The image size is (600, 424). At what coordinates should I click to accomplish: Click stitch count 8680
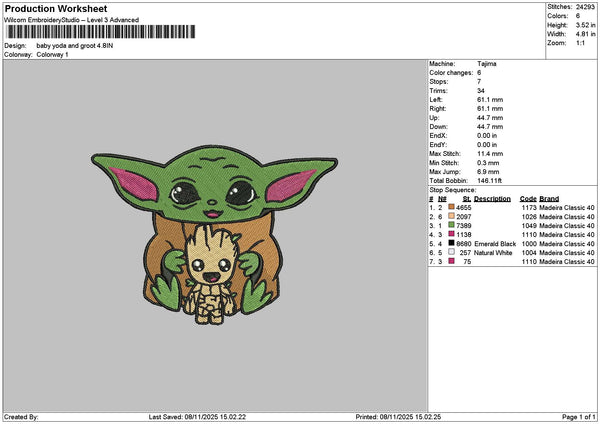464,244
